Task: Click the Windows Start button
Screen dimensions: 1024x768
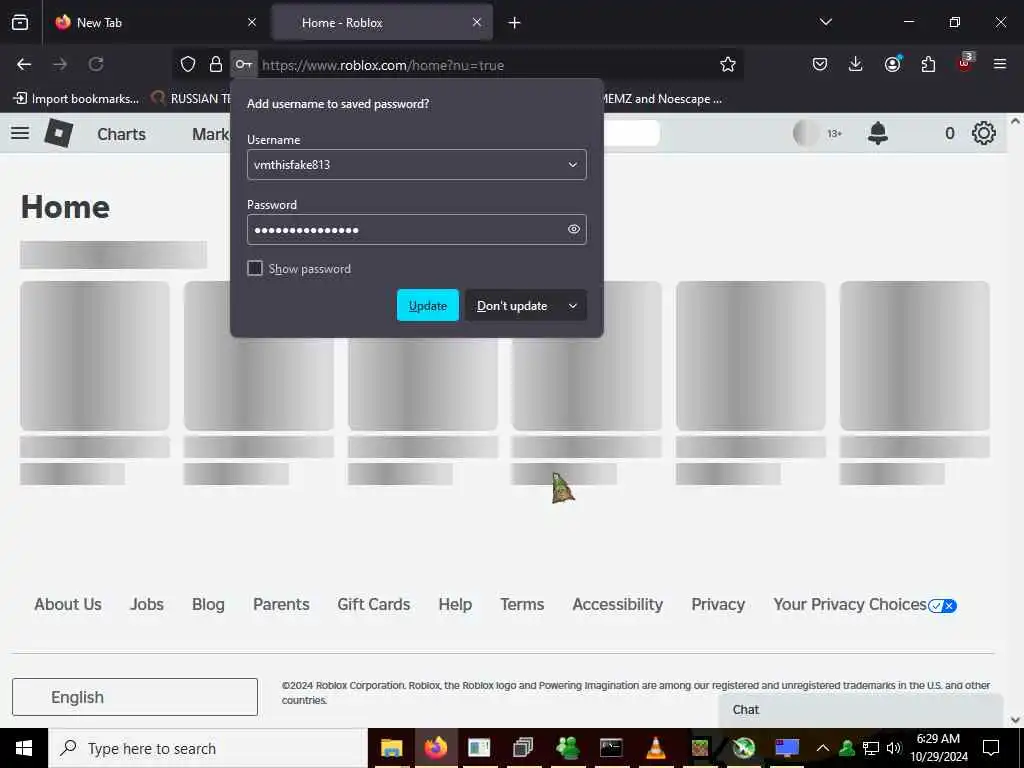Action: coord(24,748)
